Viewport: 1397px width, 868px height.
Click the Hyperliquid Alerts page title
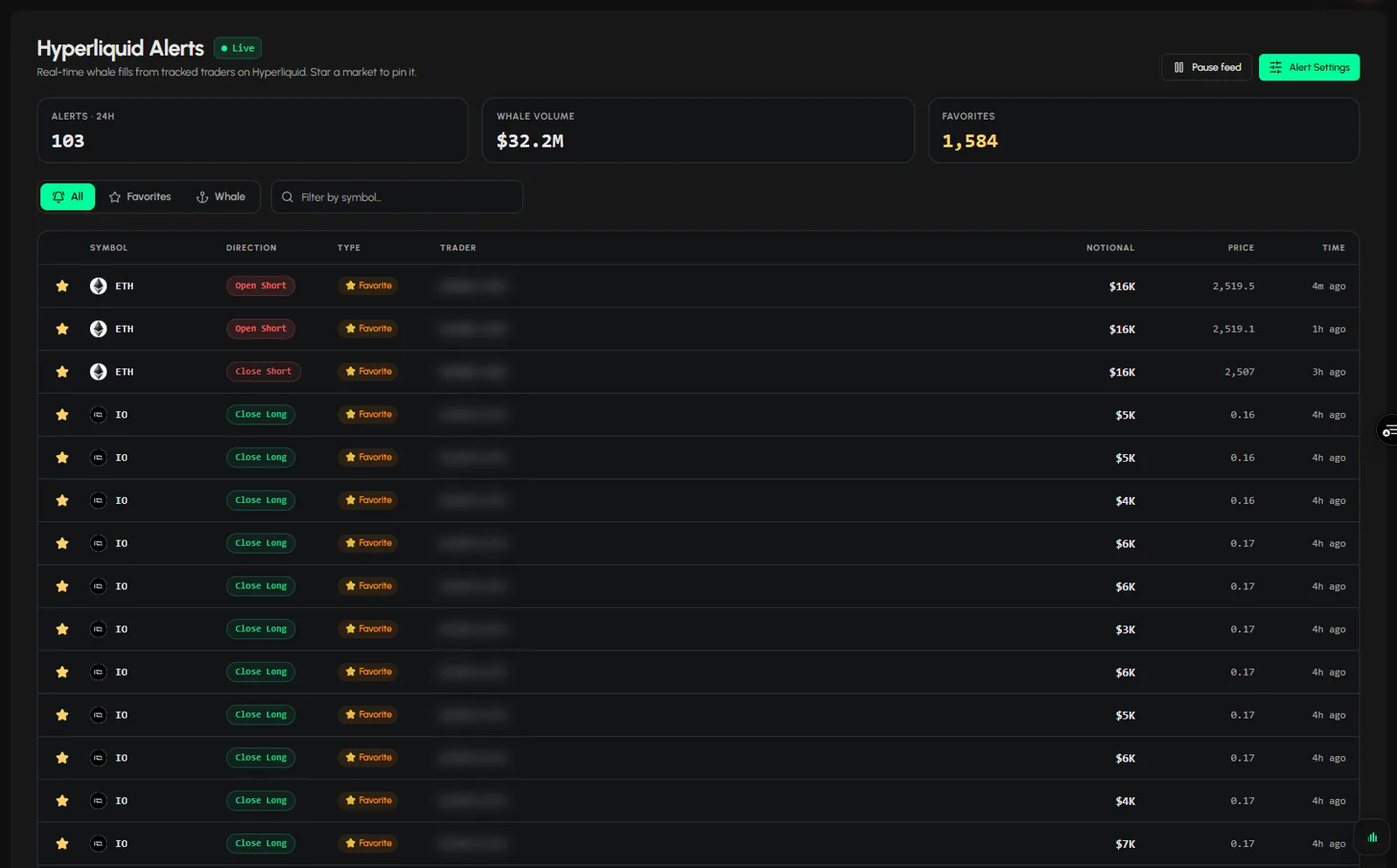120,48
